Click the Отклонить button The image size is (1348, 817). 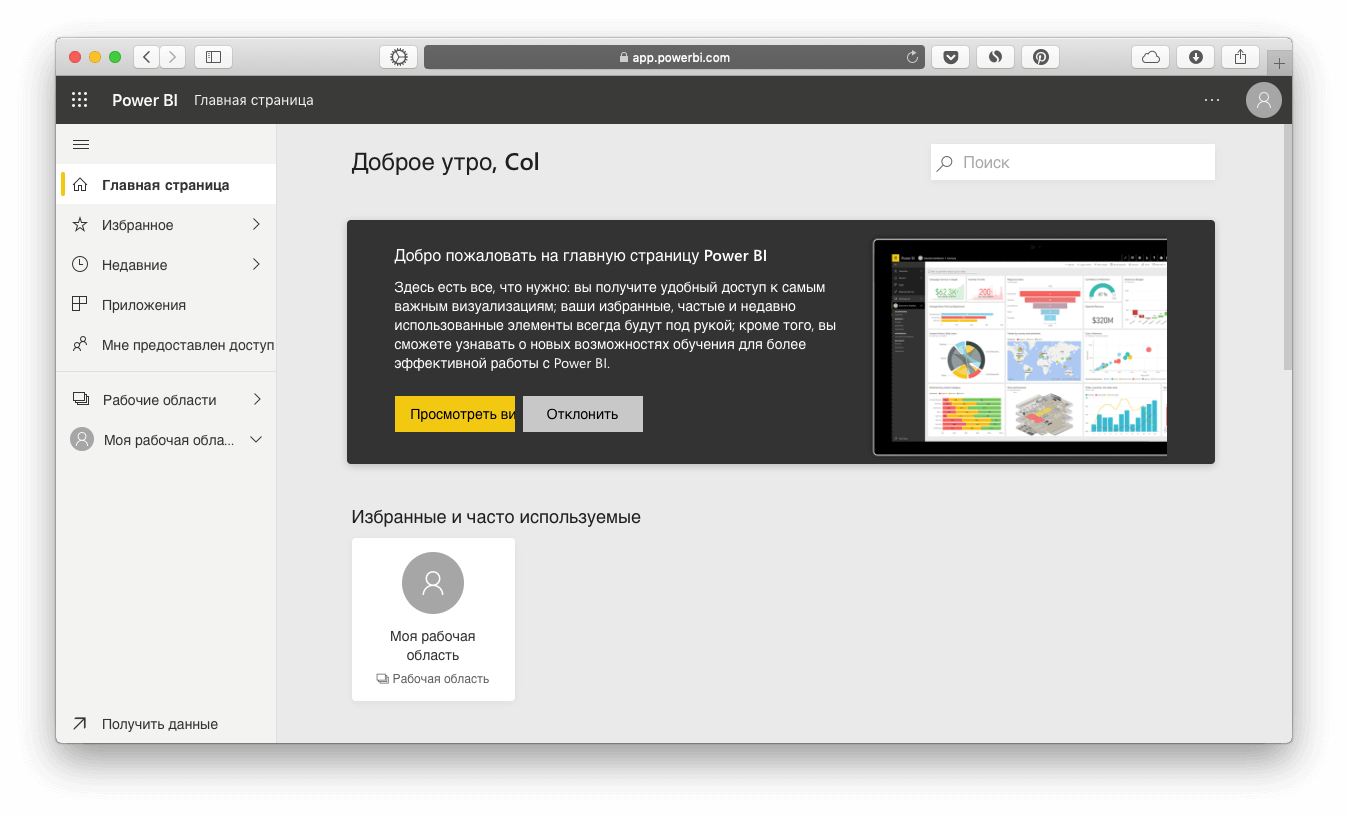coord(583,414)
